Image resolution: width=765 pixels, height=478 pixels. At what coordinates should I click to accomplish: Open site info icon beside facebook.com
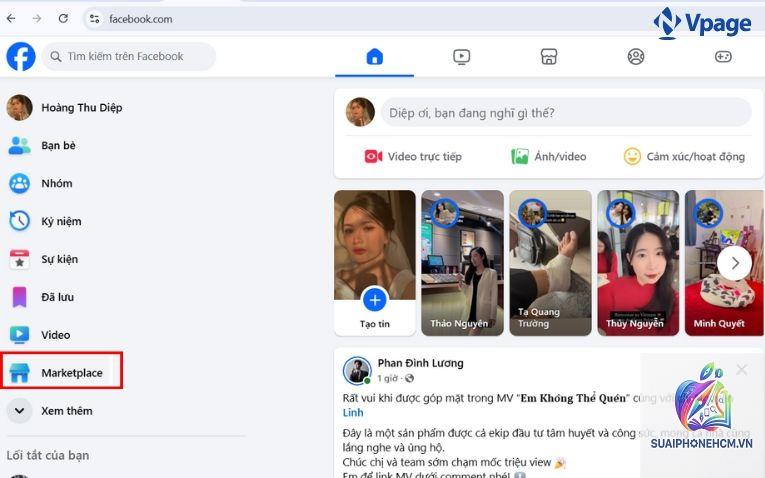(x=94, y=19)
